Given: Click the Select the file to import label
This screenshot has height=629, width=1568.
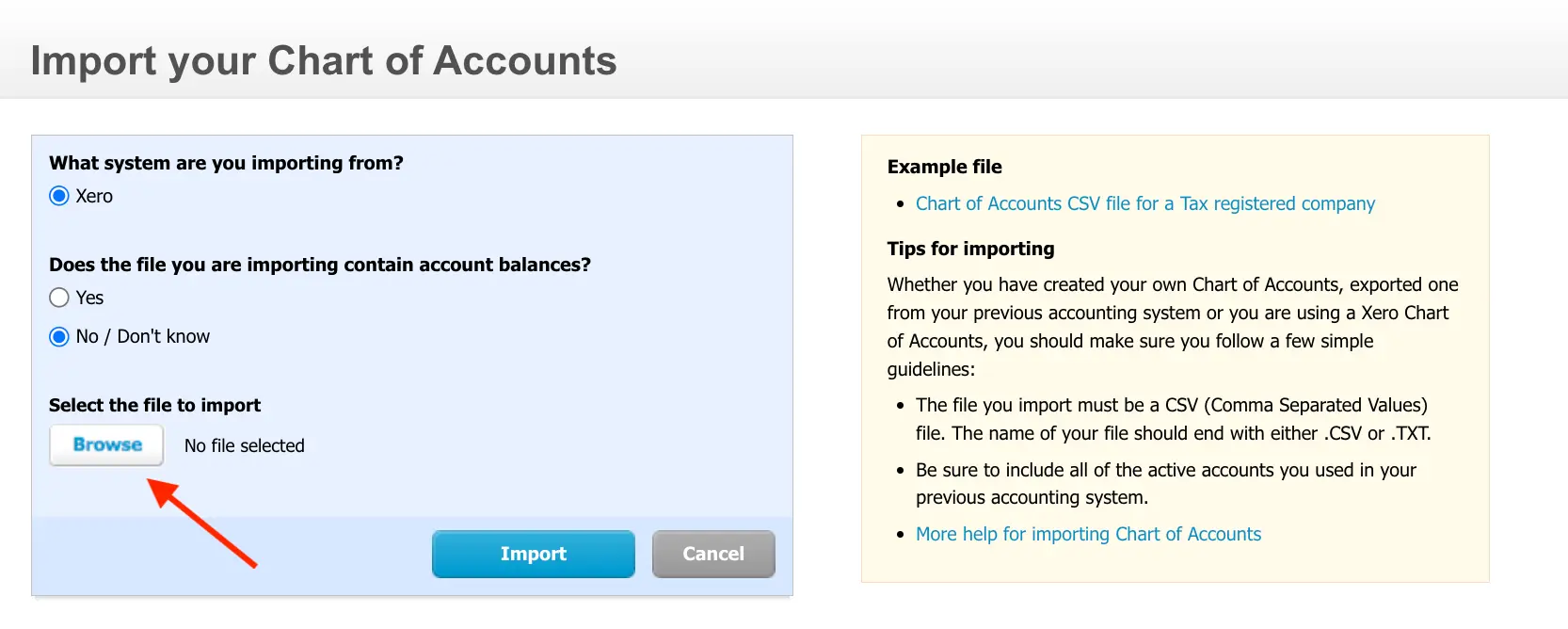Looking at the screenshot, I should point(155,405).
